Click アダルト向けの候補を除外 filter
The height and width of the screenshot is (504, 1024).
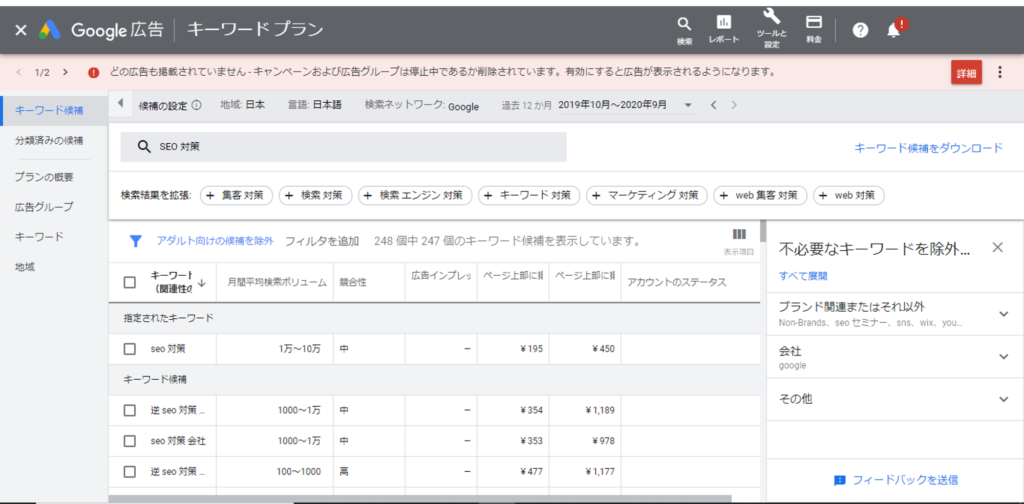[x=215, y=242]
